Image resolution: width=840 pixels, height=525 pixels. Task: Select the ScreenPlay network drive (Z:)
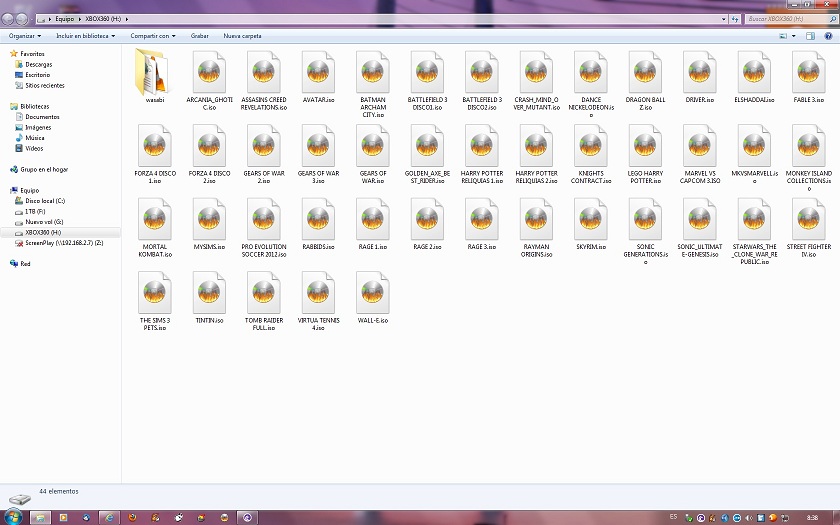point(64,243)
